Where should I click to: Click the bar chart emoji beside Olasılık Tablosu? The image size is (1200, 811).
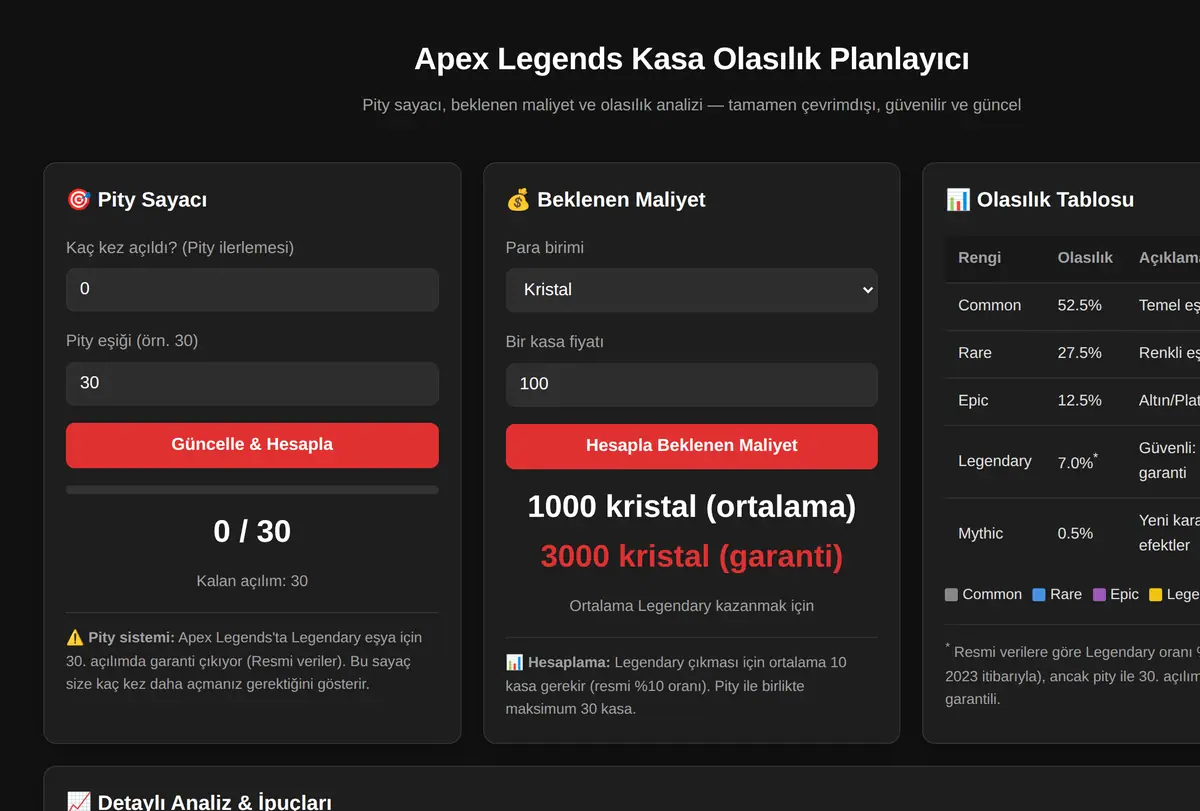(x=957, y=200)
